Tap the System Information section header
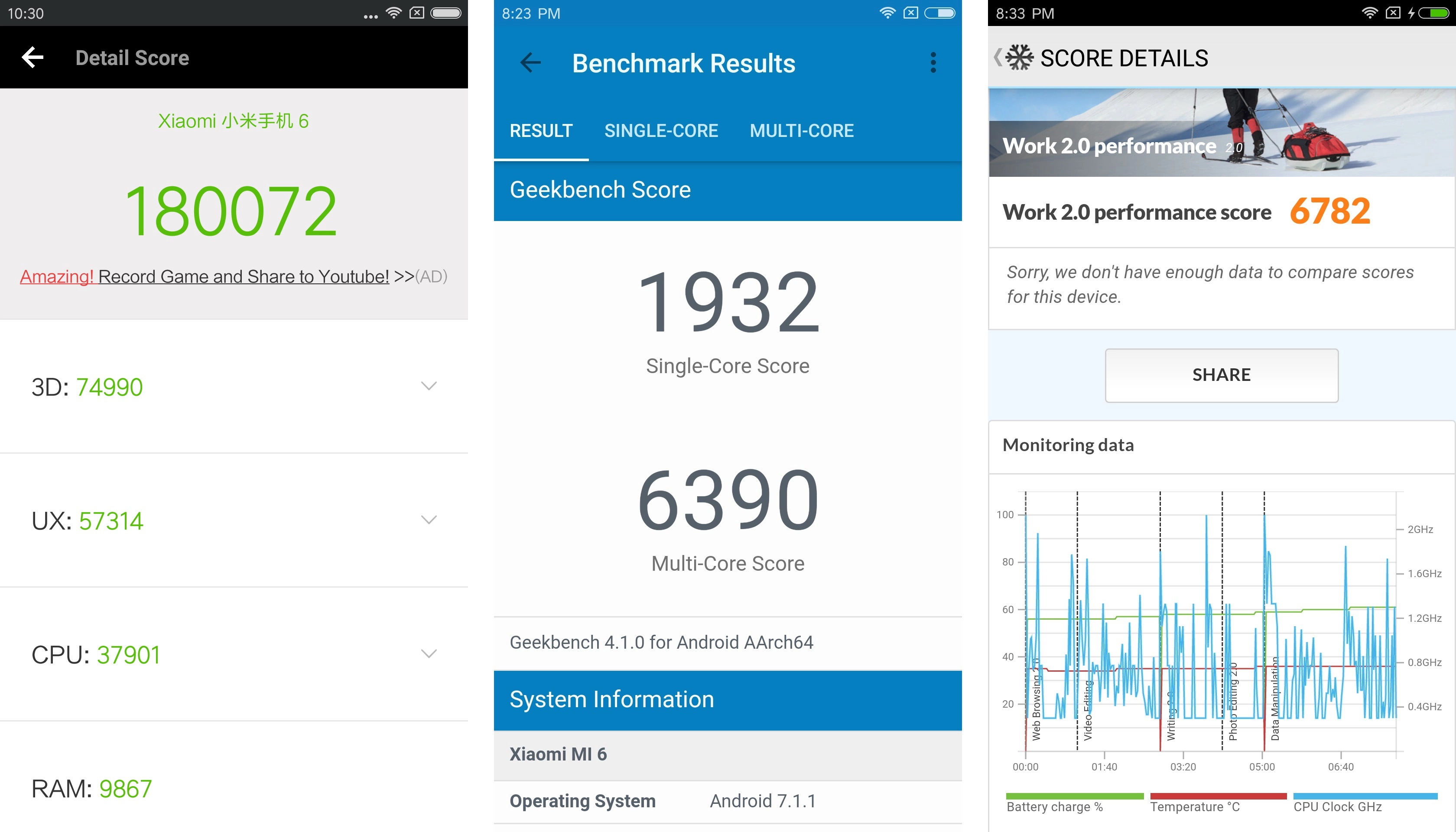 (x=728, y=700)
